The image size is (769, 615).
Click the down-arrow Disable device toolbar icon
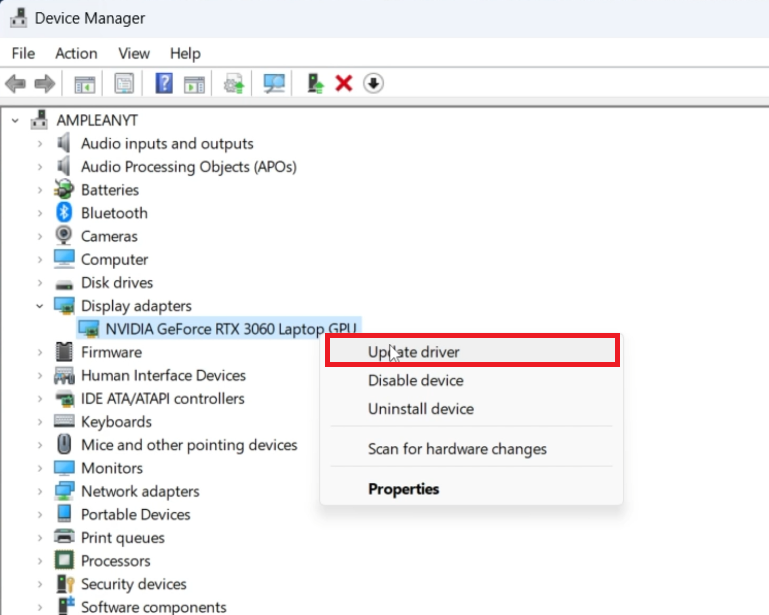pos(373,83)
